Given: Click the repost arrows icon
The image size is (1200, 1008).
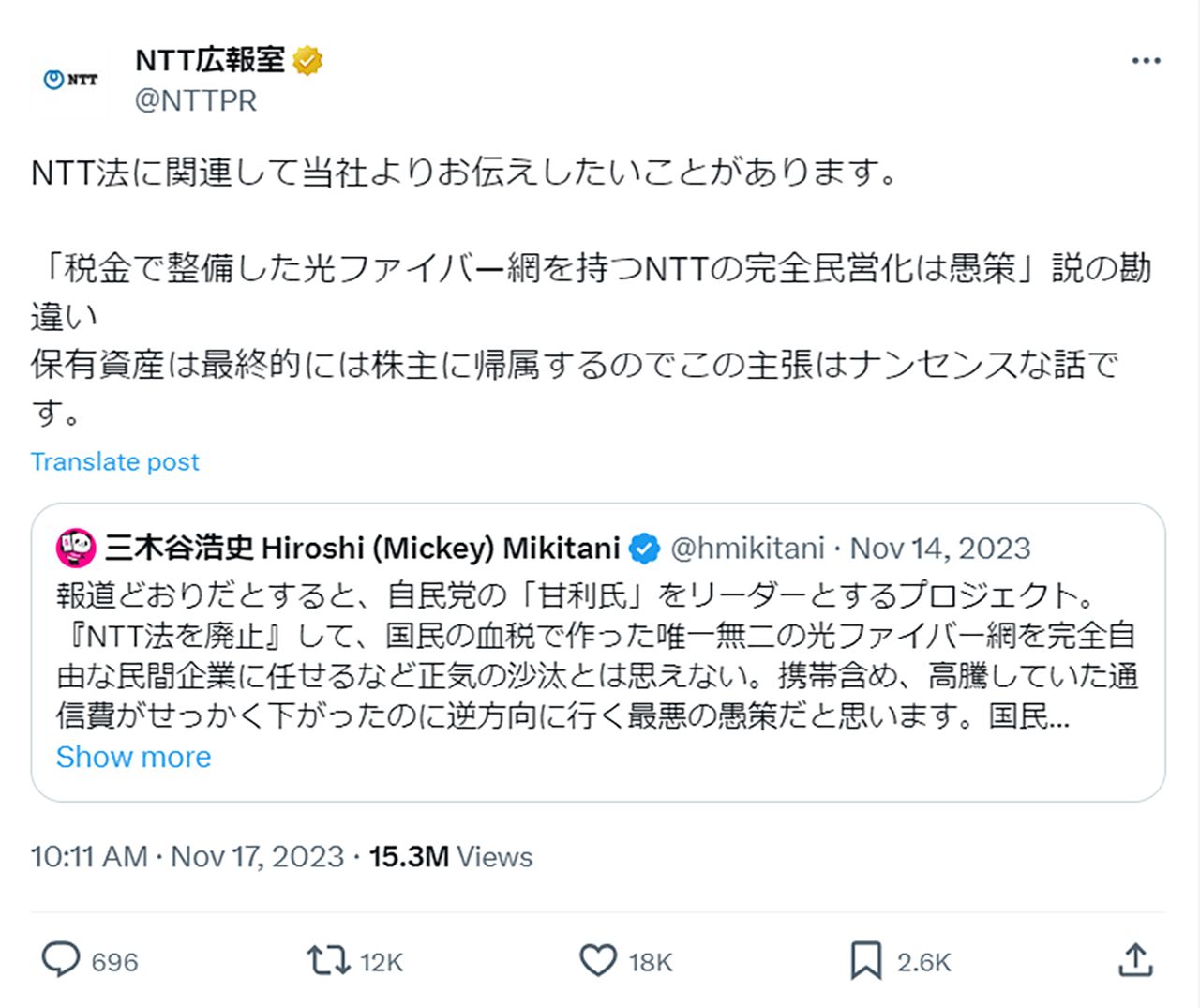Looking at the screenshot, I should coord(328,961).
